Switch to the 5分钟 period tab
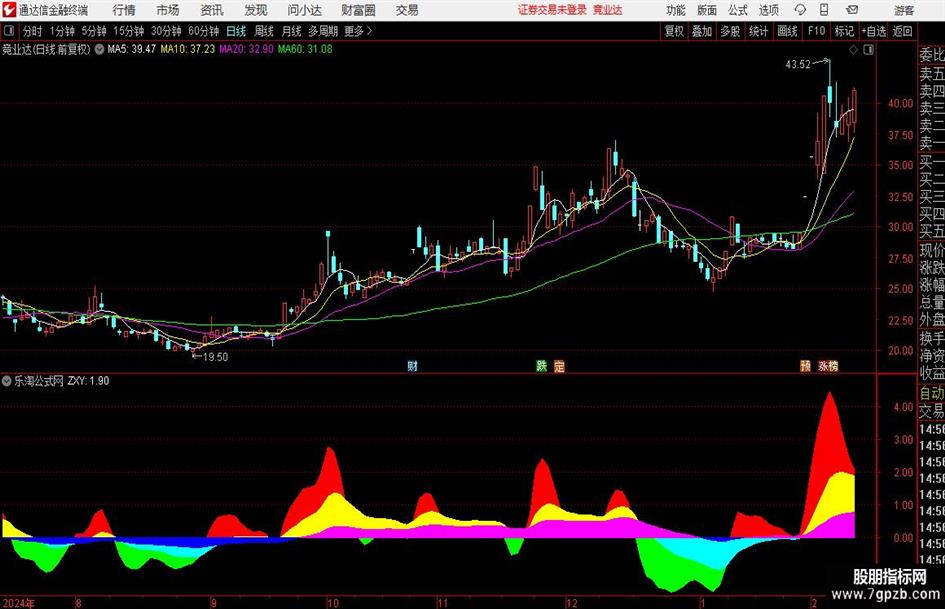 94,31
